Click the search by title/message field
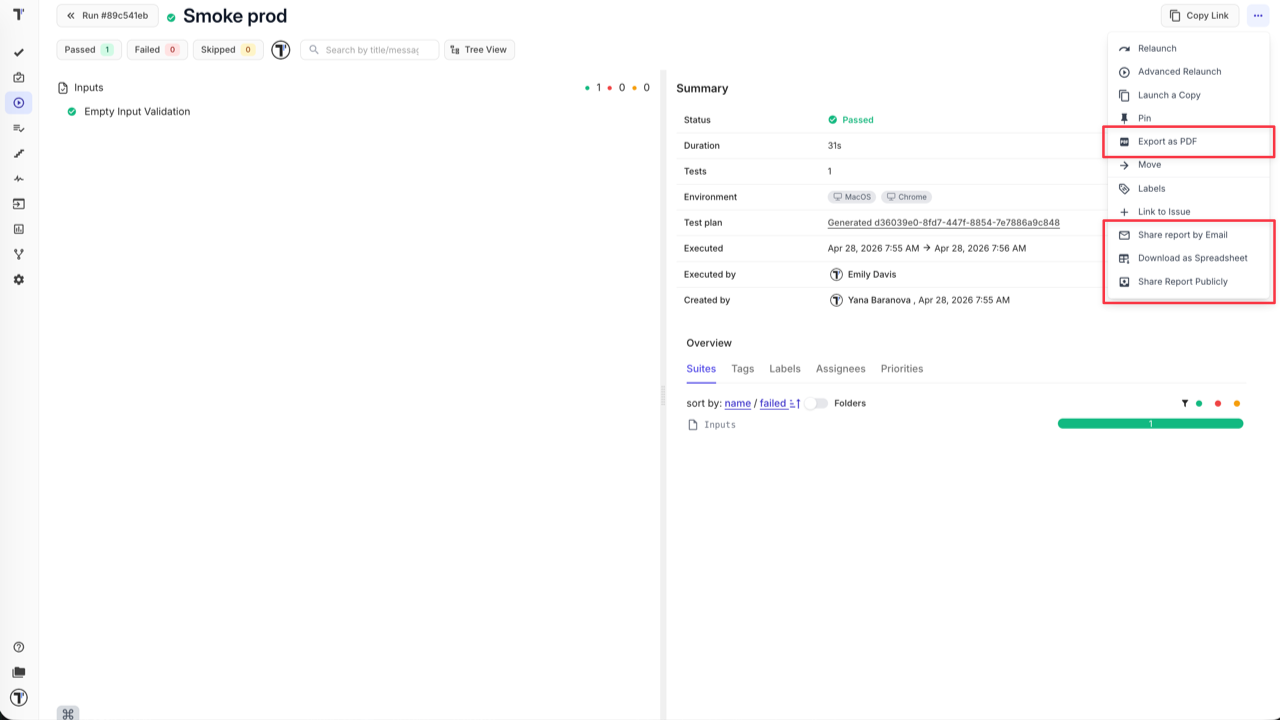1280x720 pixels. [370, 50]
